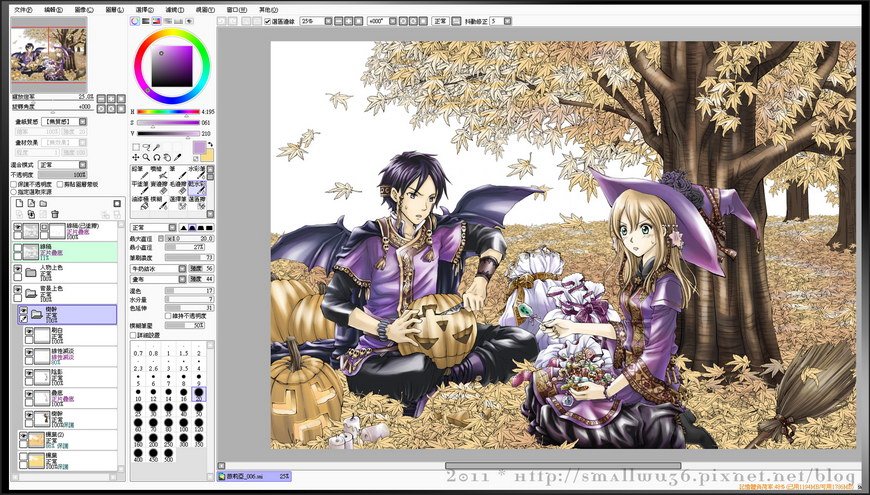This screenshot has width=870, height=495.
Task: Select the zoom magnifier tool
Action: (146, 158)
